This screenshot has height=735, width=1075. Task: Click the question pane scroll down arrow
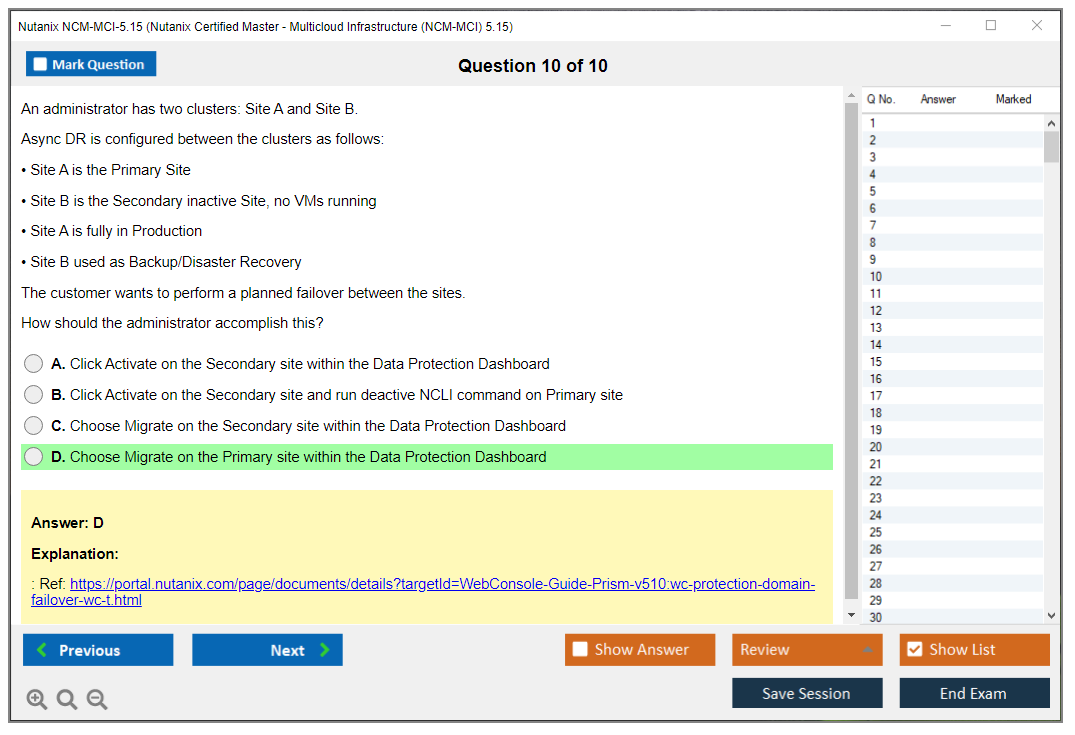click(x=851, y=615)
